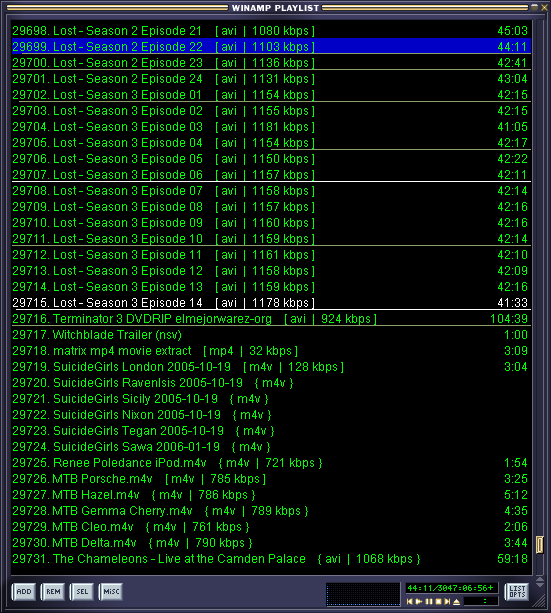The height and width of the screenshot is (613, 551).
Task: Open the ADD menu button
Action: tap(24, 591)
